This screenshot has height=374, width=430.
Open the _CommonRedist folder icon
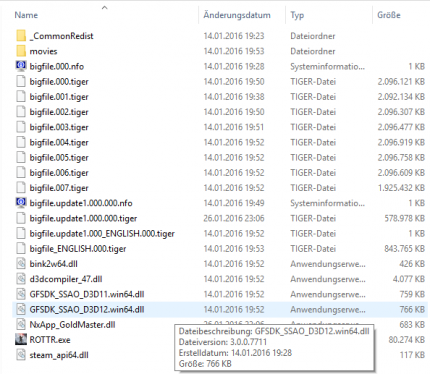click(21, 36)
